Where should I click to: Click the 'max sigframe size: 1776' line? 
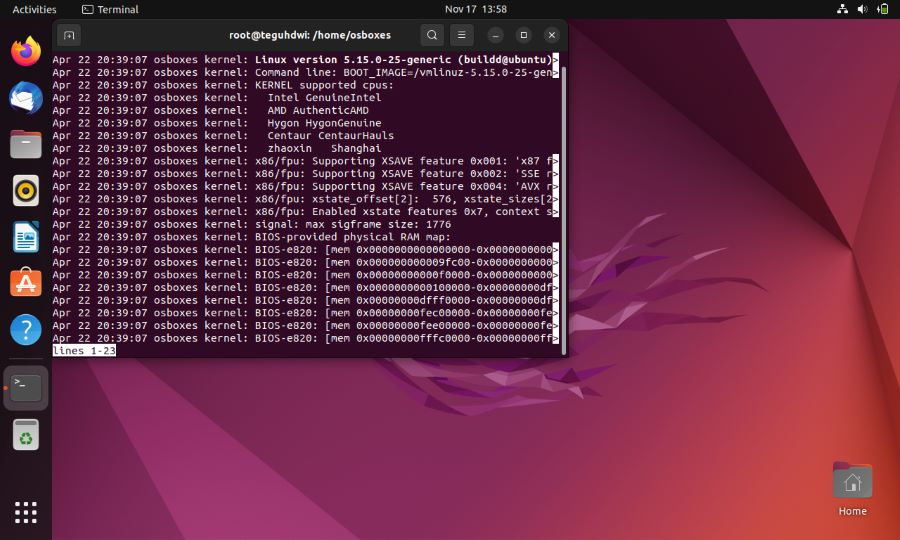coord(252,224)
